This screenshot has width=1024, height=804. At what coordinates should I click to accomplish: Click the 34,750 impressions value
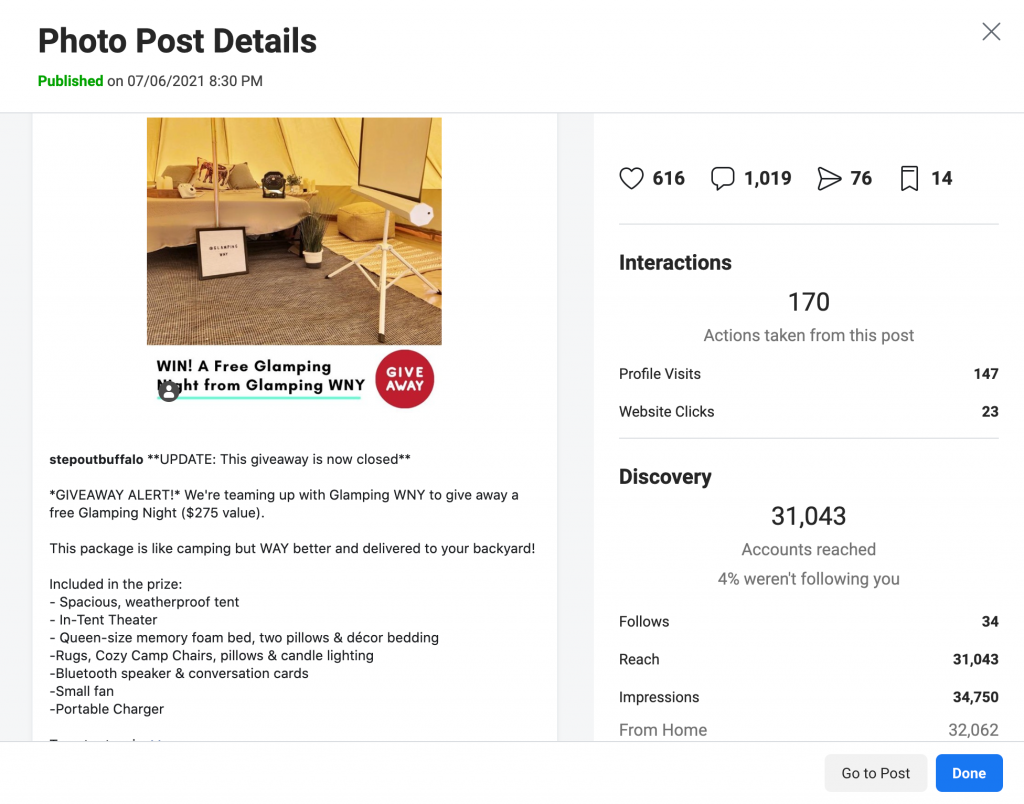click(x=976, y=697)
